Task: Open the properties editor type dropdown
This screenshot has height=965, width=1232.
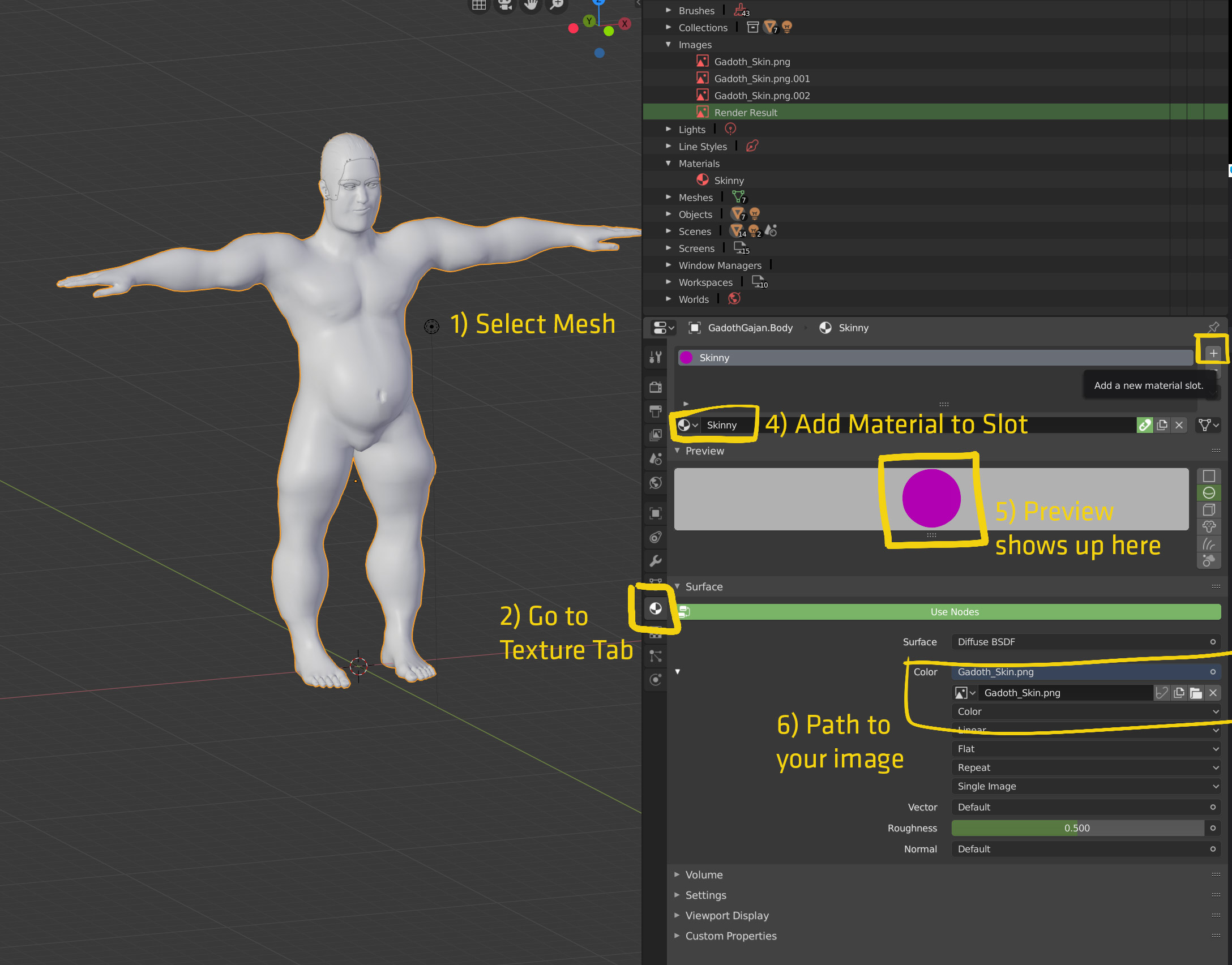Action: point(663,328)
